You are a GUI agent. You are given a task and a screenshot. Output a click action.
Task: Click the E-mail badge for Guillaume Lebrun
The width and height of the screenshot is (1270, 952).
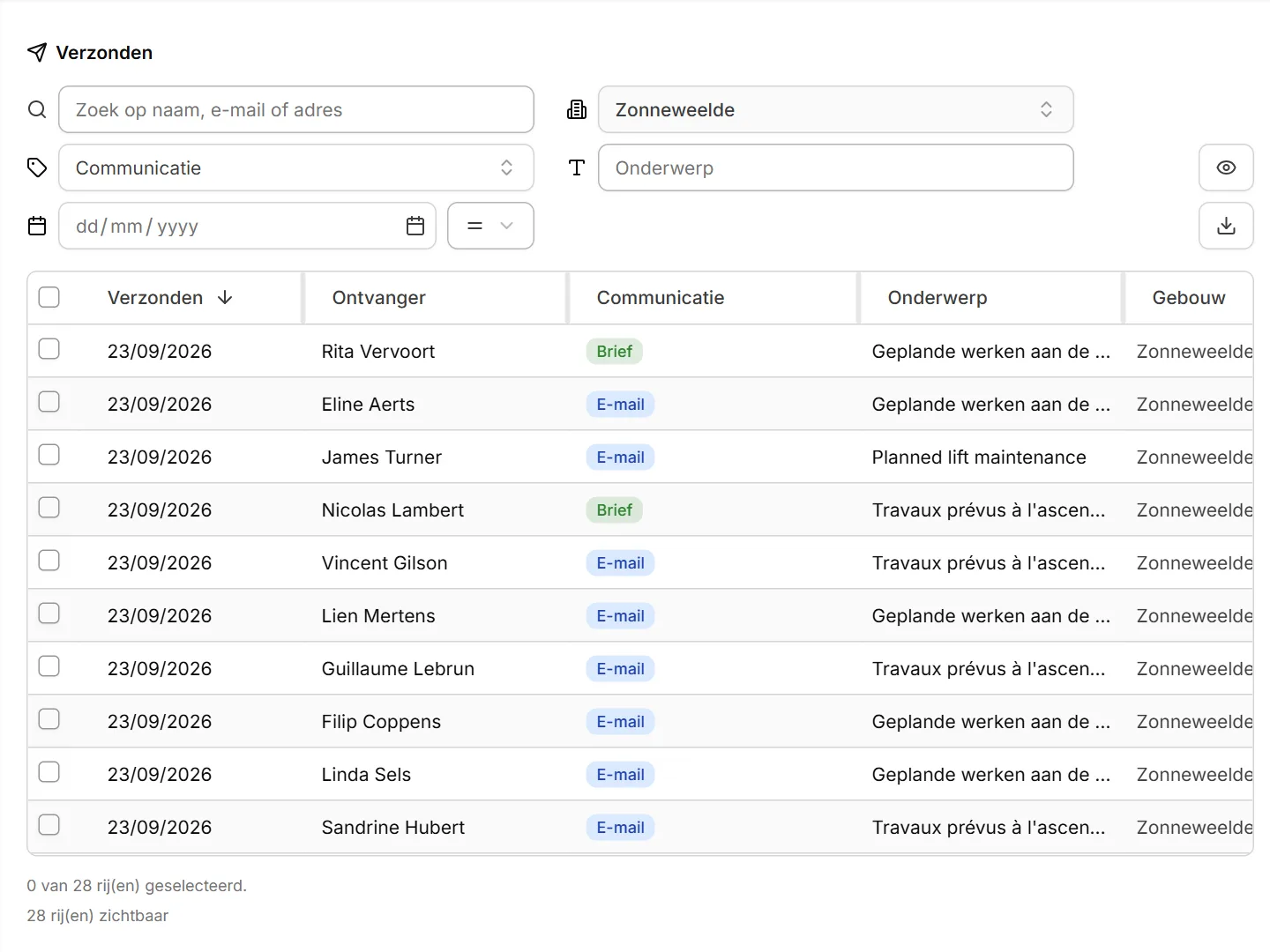[620, 669]
